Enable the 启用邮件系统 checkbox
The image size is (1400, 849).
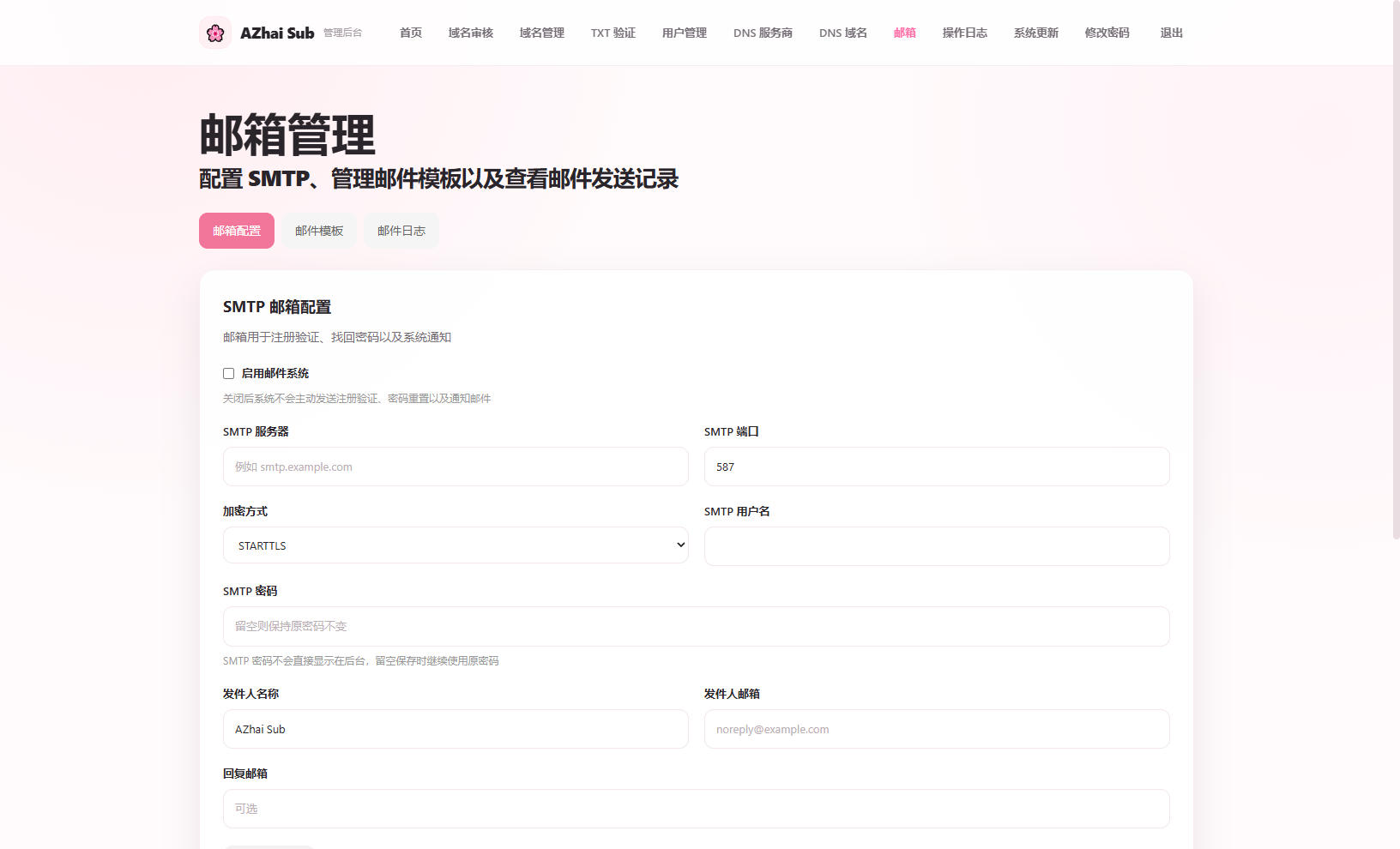(228, 373)
